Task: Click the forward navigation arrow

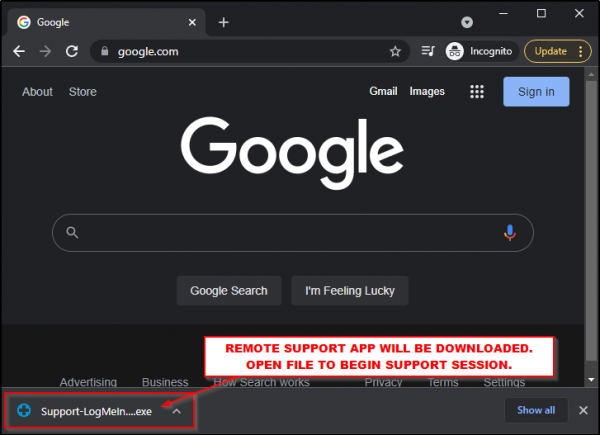Action: 45,51
